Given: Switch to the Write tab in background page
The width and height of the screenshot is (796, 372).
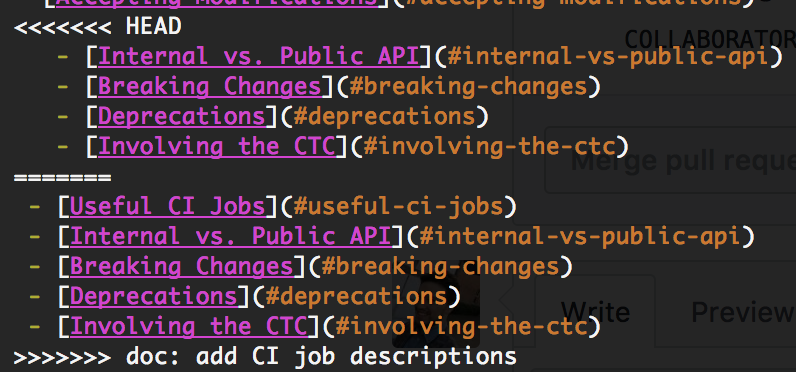Looking at the screenshot, I should coord(595,312).
